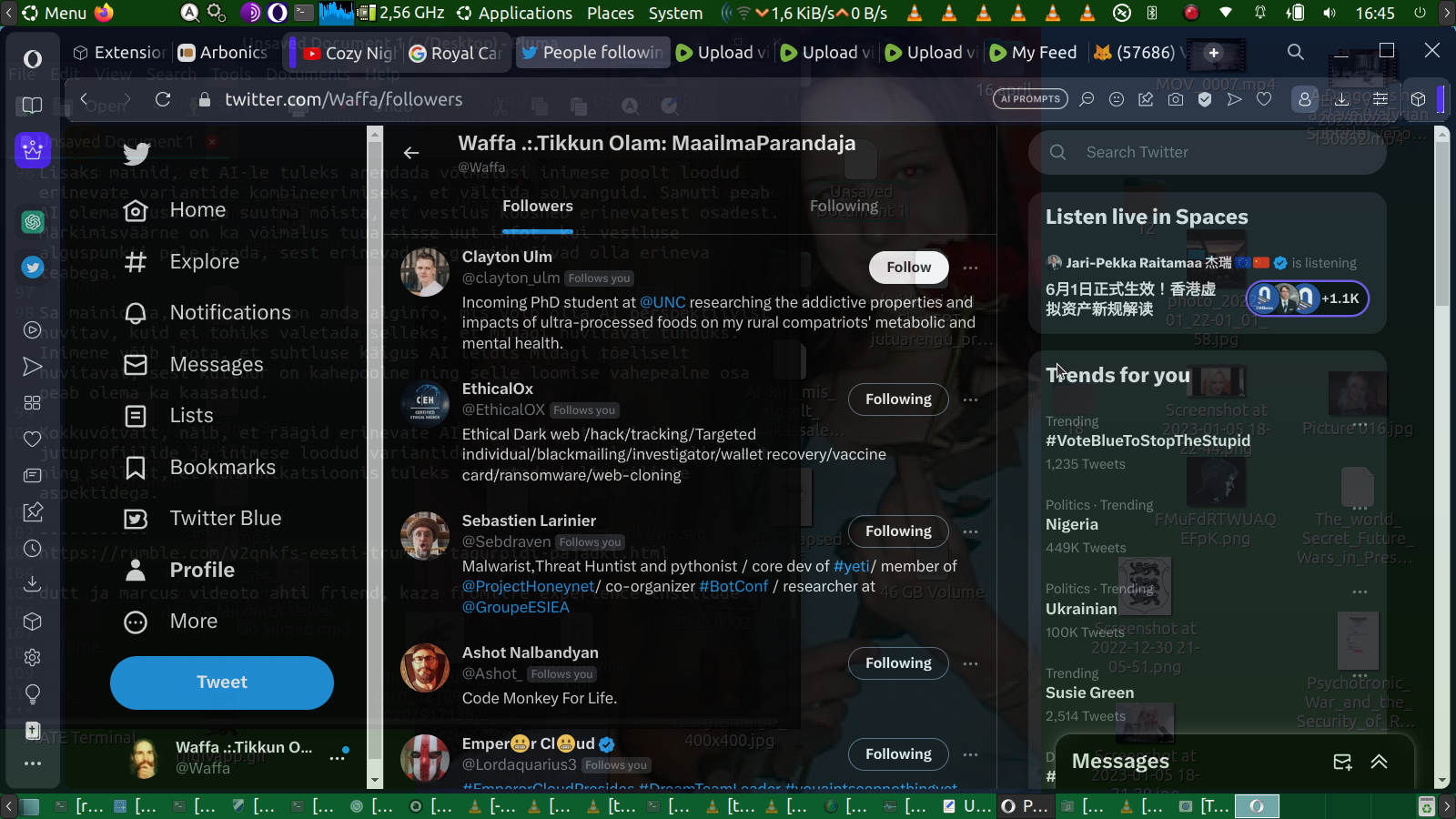Open the @ProjectHoneynet mention link
Viewport: 1456px width, 819px height.
point(529,587)
